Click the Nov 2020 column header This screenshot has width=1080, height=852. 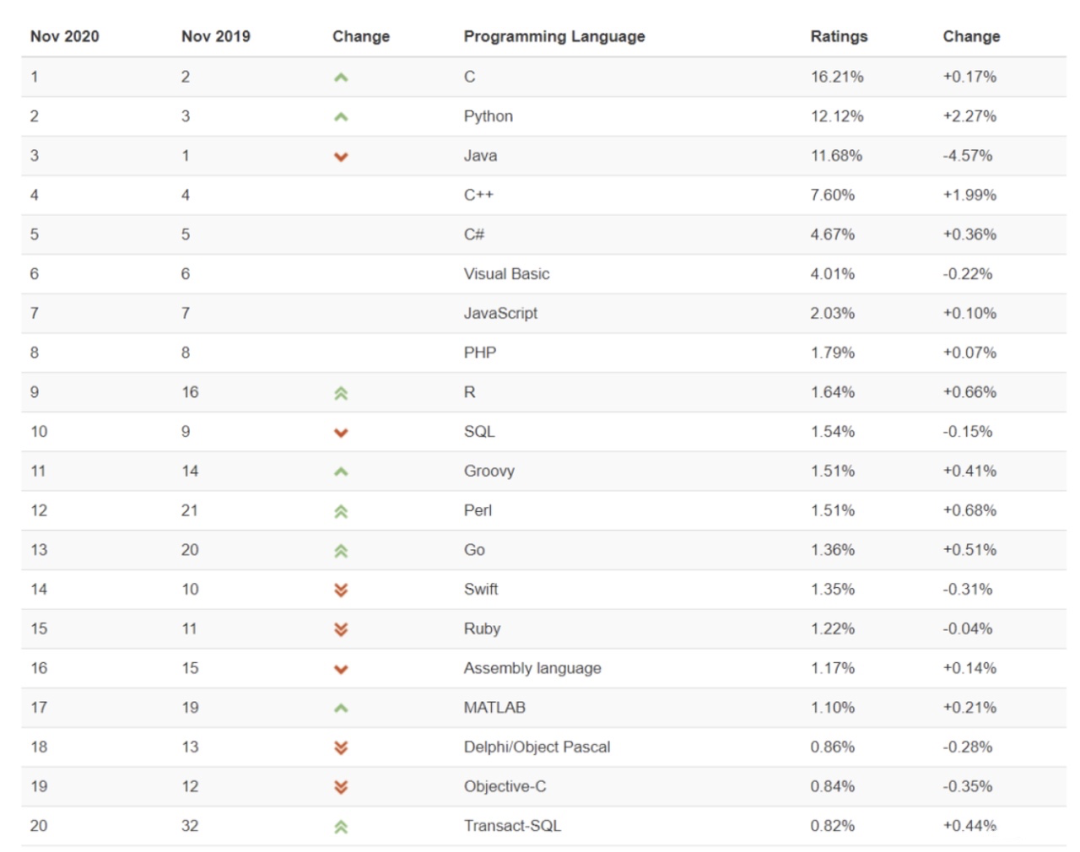tap(65, 37)
